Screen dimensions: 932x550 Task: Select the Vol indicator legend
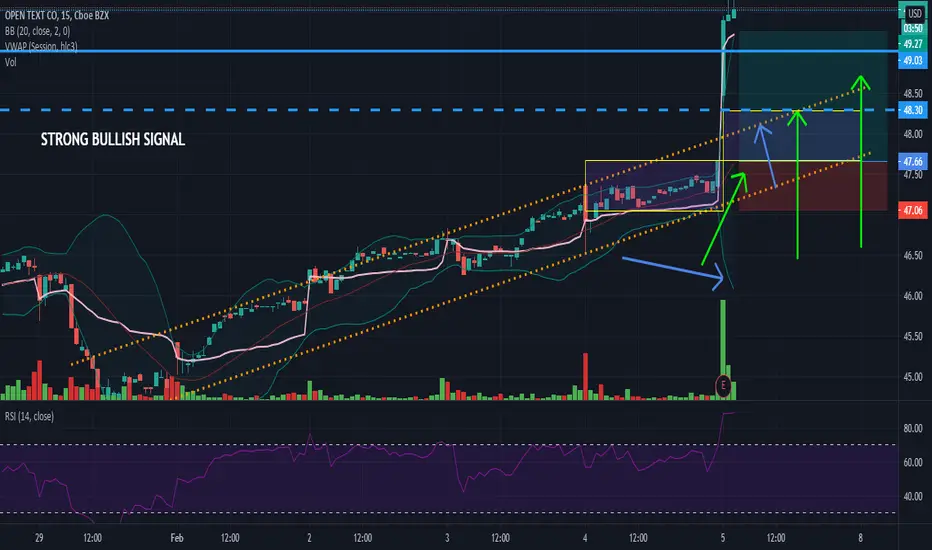(x=11, y=62)
